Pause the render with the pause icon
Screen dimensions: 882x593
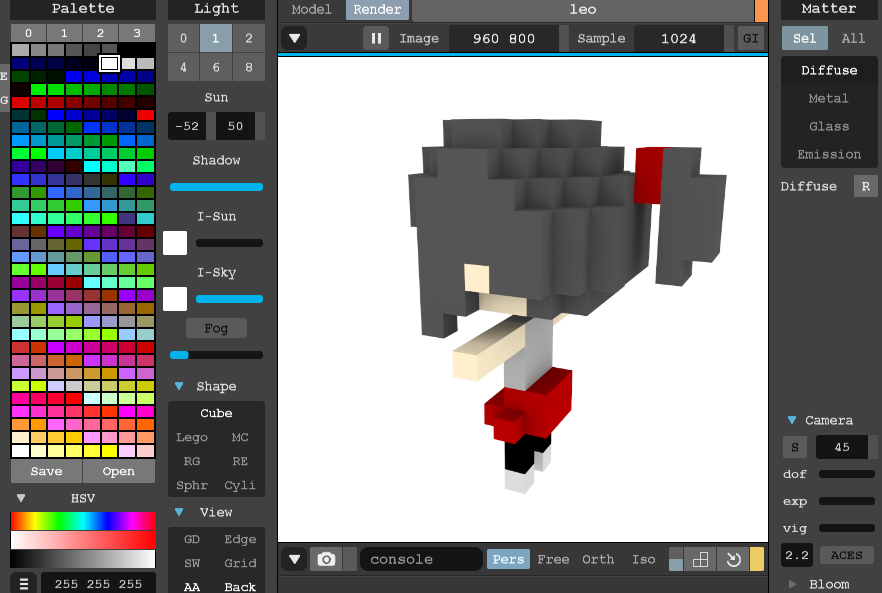point(376,38)
